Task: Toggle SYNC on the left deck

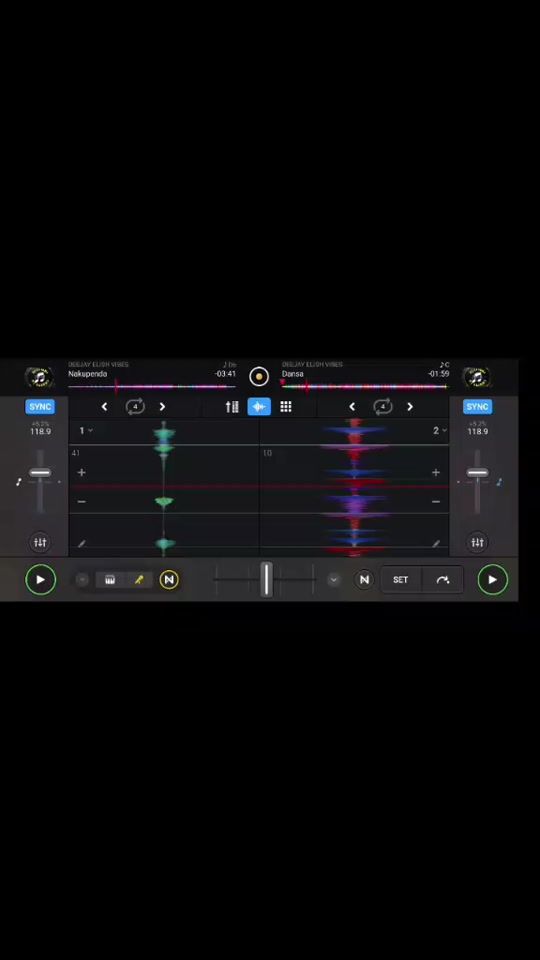Action: (x=40, y=407)
